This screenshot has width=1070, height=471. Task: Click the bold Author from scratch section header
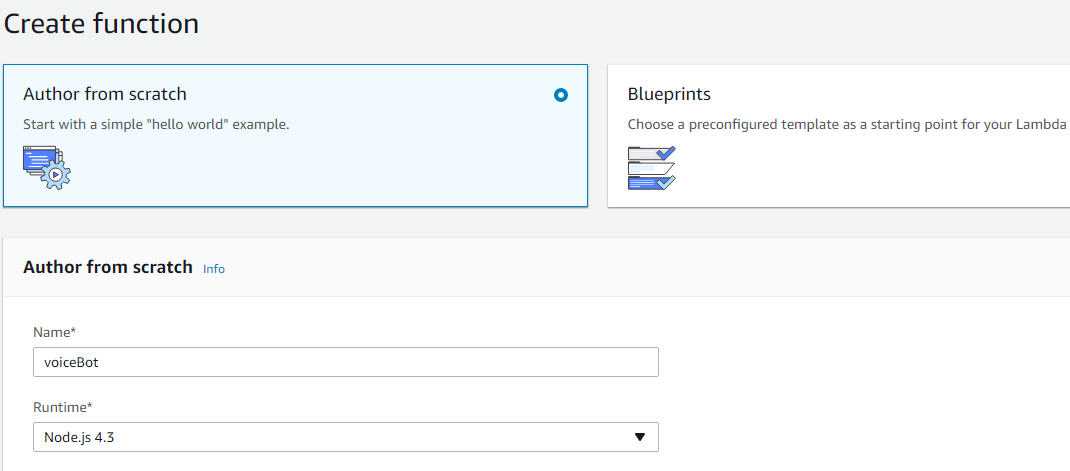[x=108, y=267]
